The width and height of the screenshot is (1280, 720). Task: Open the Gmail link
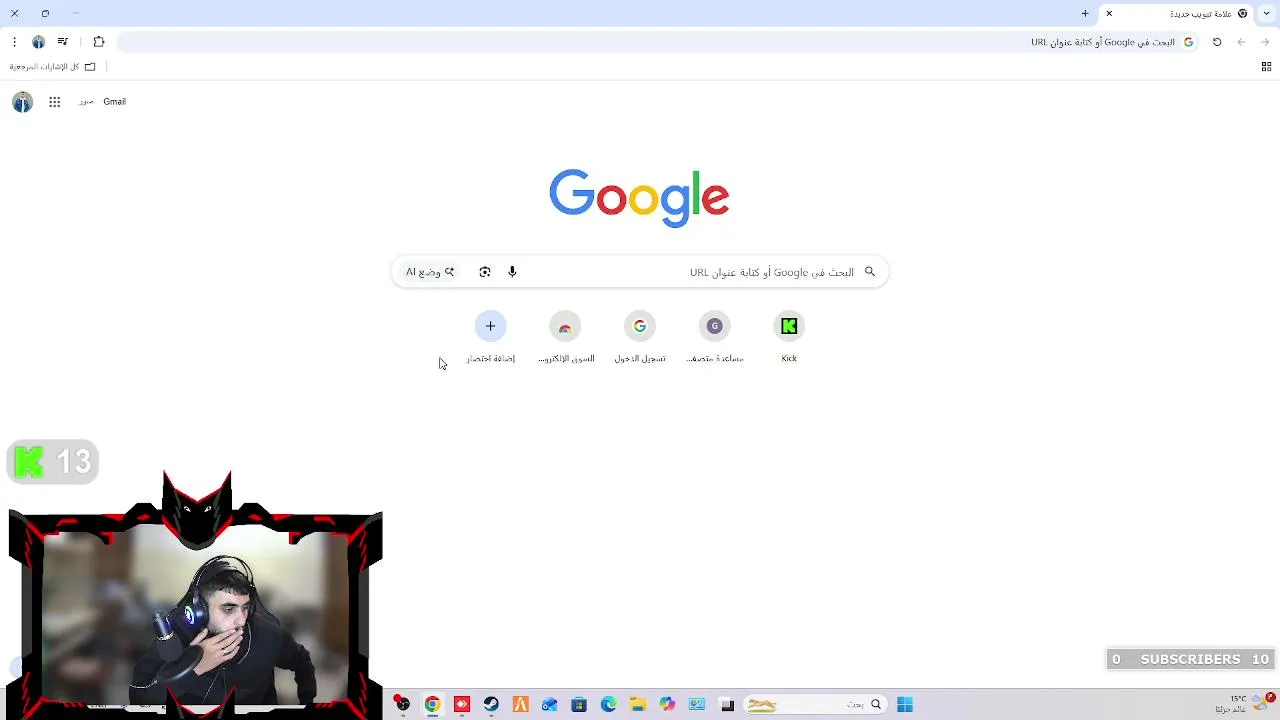click(x=114, y=102)
